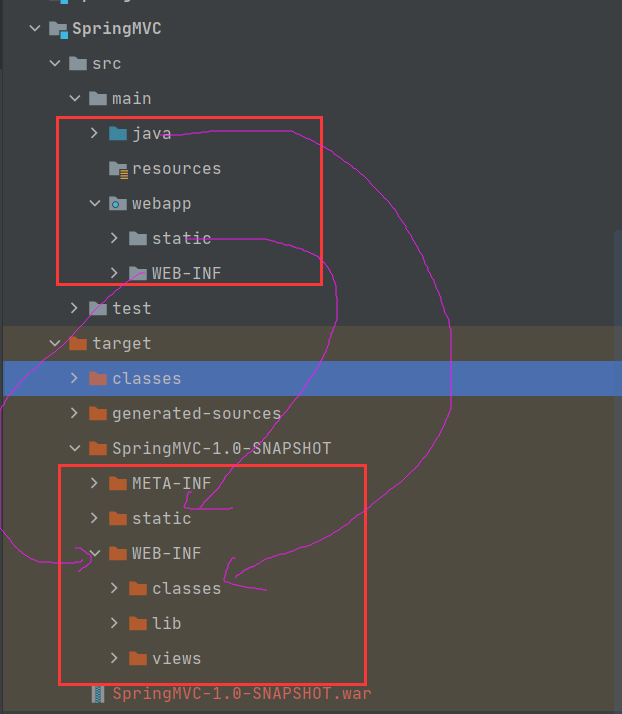Select the main folder label

pyautogui.click(x=132, y=99)
